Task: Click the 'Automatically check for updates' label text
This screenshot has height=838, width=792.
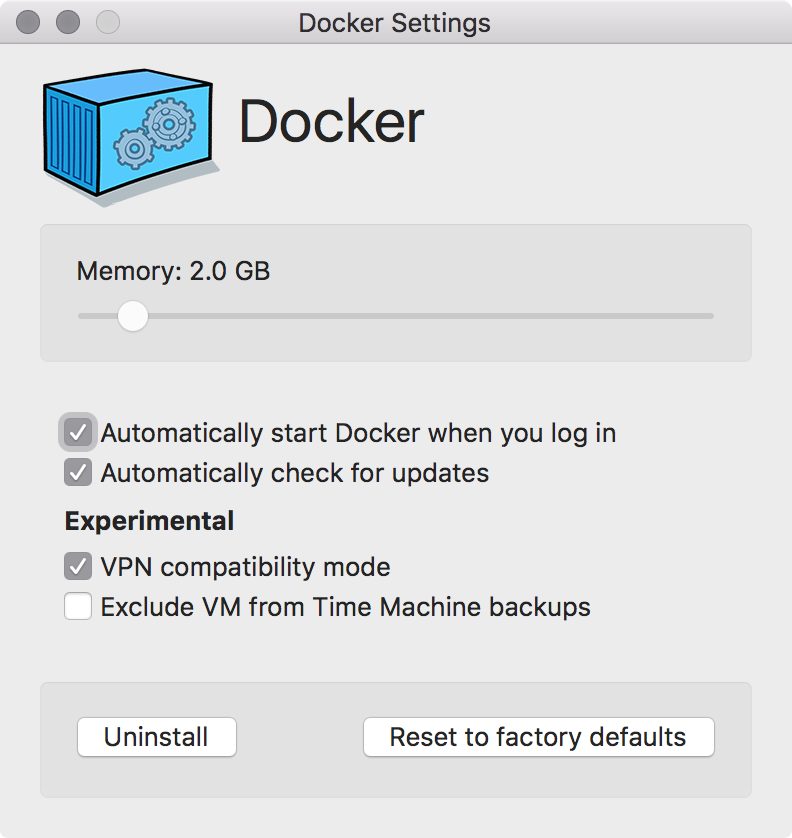Action: pos(295,472)
